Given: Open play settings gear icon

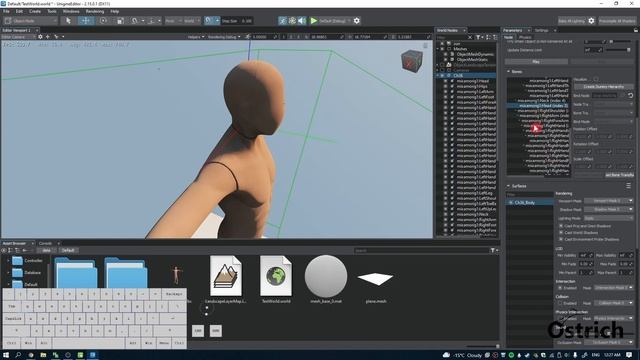Looking at the screenshot, I should pos(357,21).
